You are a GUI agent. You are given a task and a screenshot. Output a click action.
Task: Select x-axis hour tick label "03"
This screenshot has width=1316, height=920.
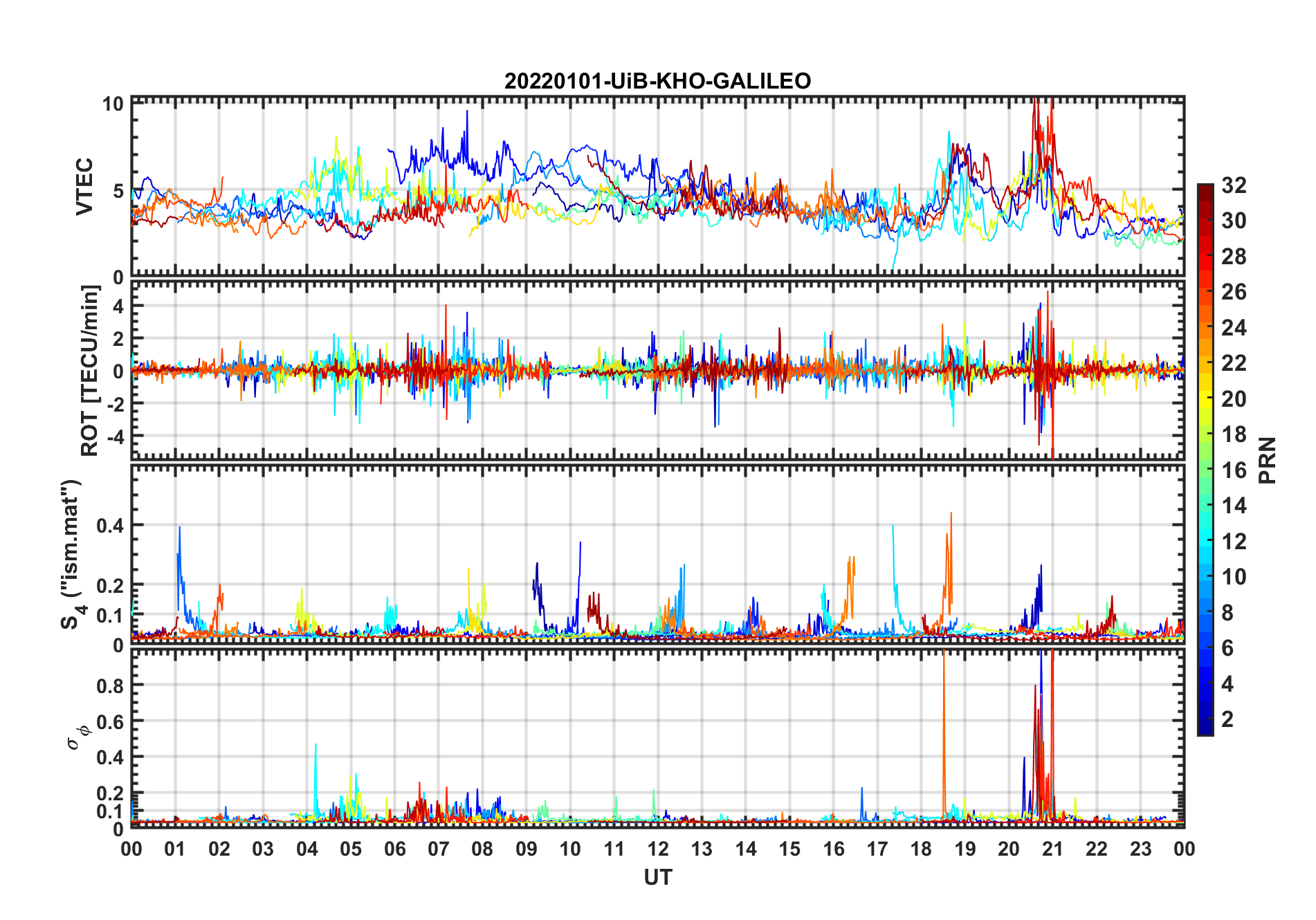(263, 849)
